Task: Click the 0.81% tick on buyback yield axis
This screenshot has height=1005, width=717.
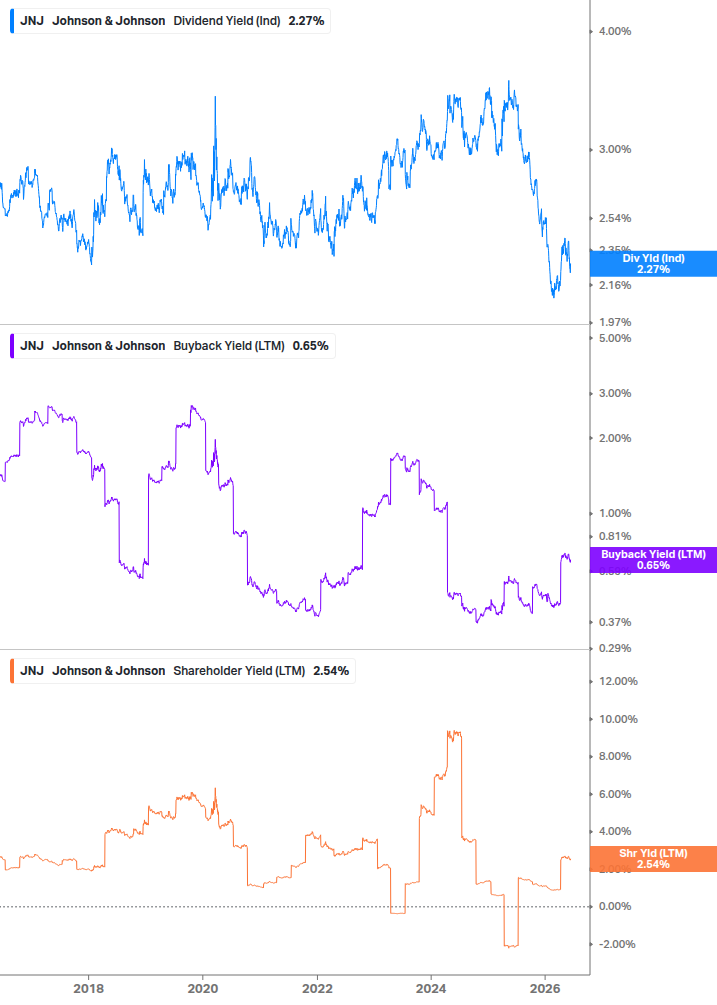Action: point(615,536)
